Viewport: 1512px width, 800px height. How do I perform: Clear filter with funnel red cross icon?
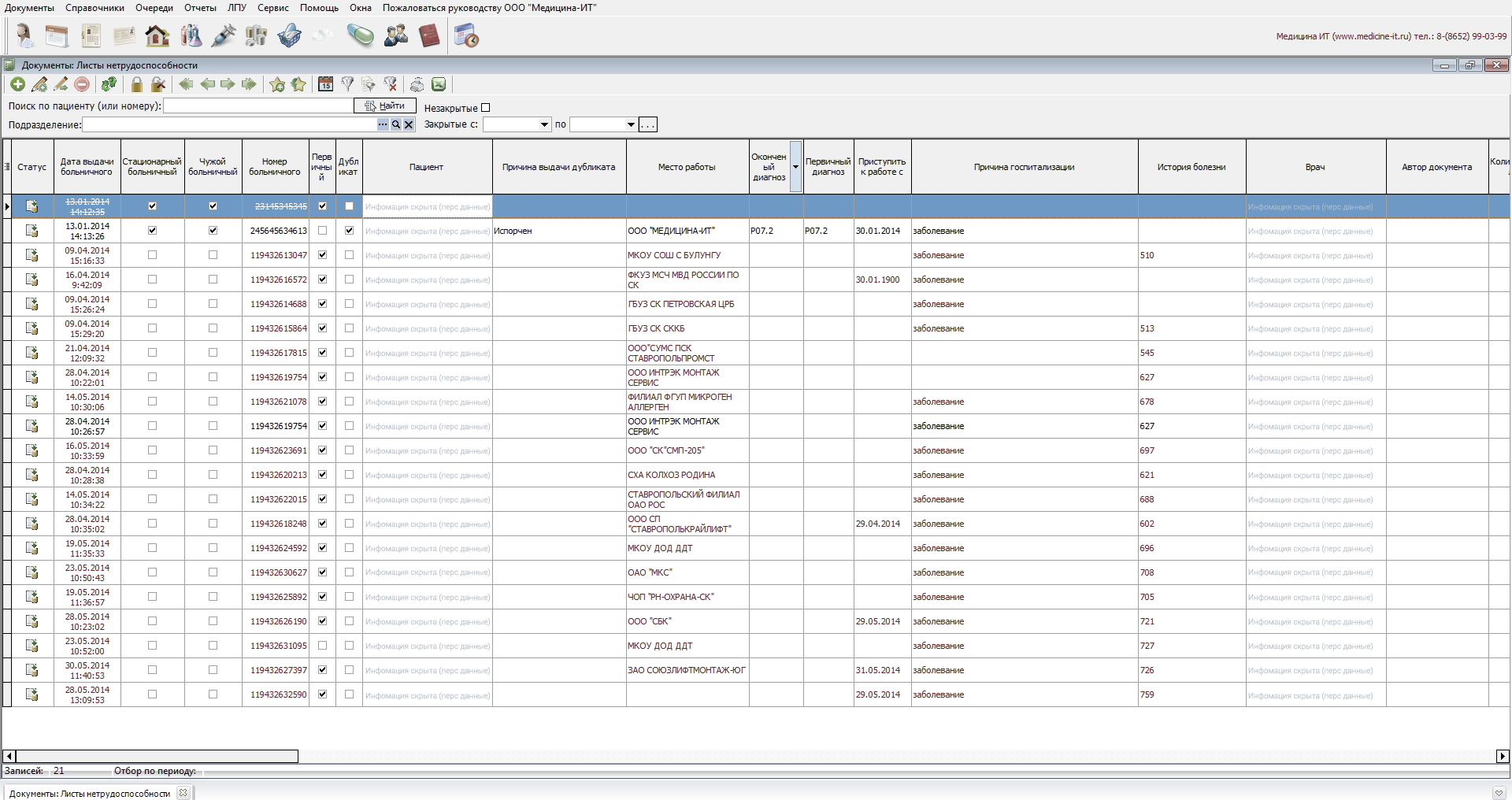tap(390, 84)
